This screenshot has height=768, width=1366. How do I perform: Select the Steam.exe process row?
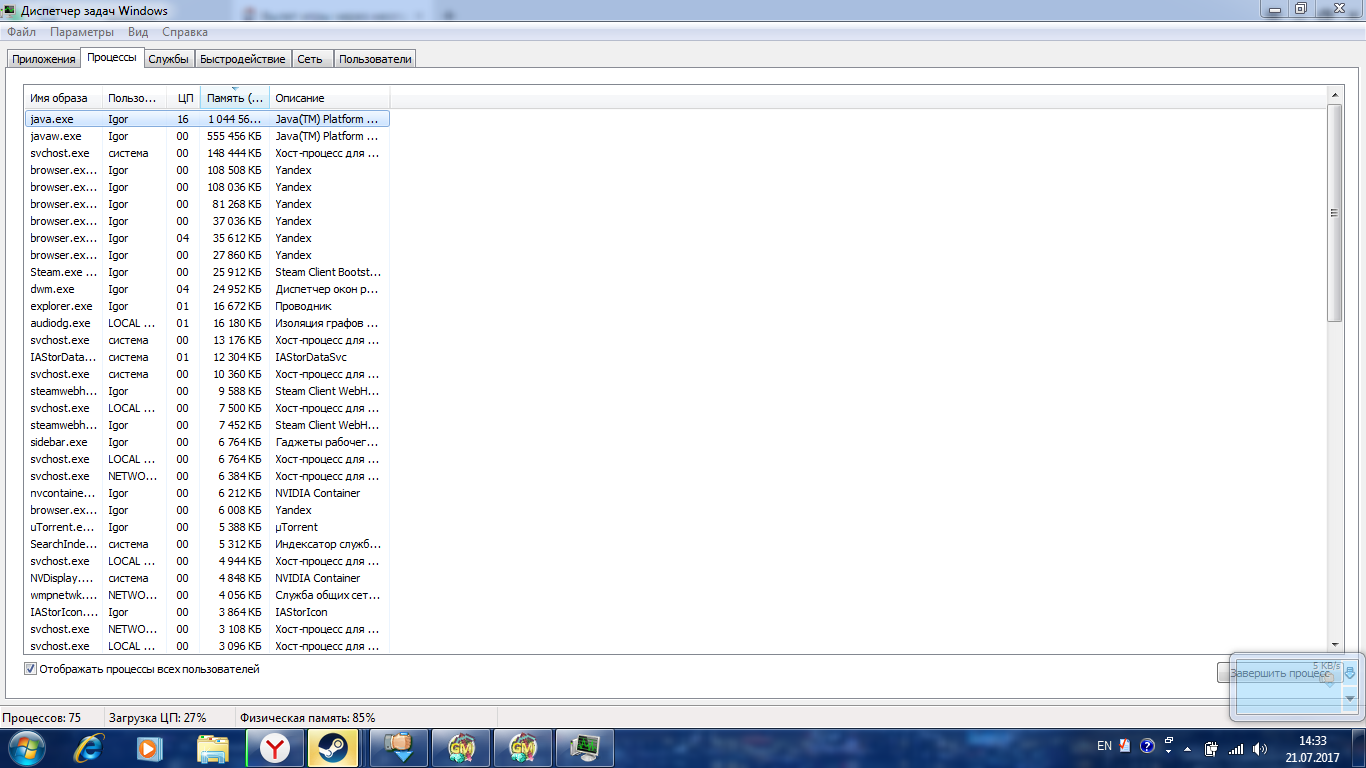tap(207, 272)
